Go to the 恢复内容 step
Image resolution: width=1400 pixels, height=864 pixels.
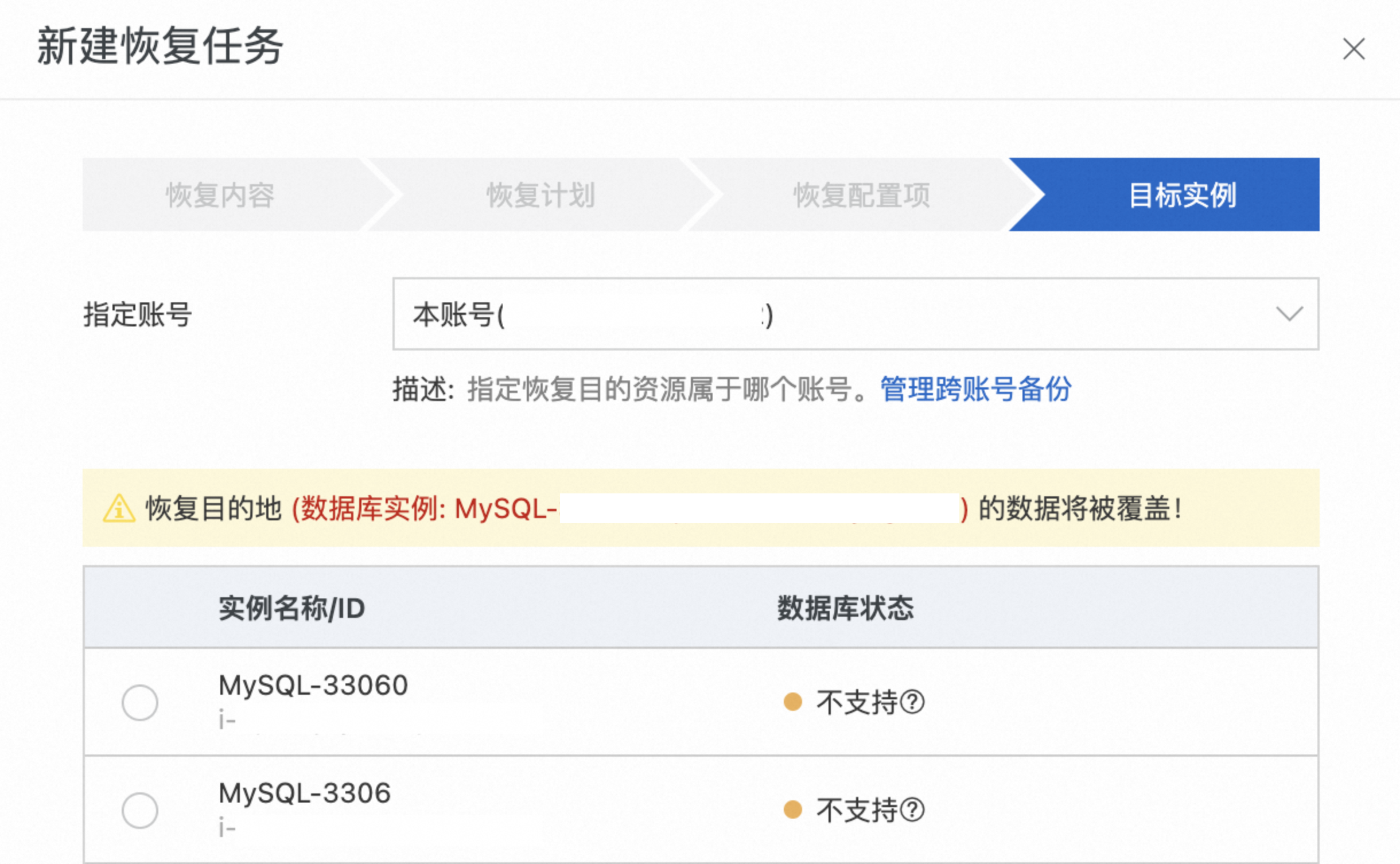pyautogui.click(x=220, y=195)
